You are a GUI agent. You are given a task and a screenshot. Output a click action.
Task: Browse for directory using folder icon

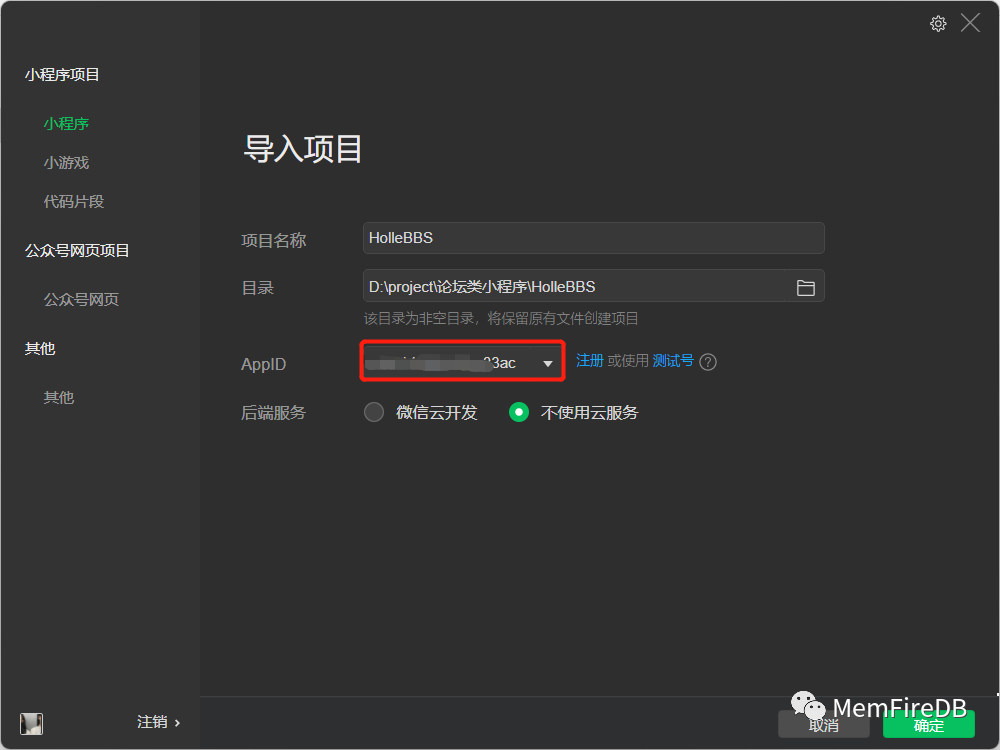[x=805, y=288]
